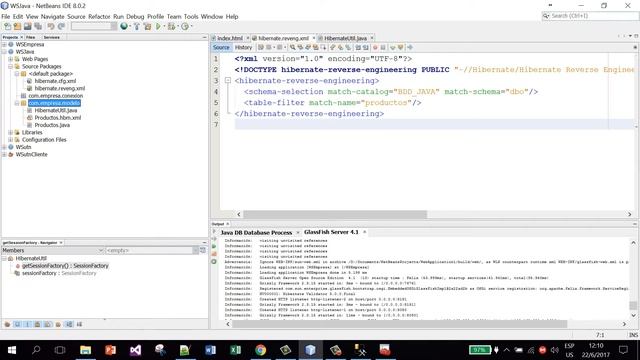Toggle the fifth filter button in Navigator bottom bar
This screenshot has width=640, height=360.
tap(48, 324)
